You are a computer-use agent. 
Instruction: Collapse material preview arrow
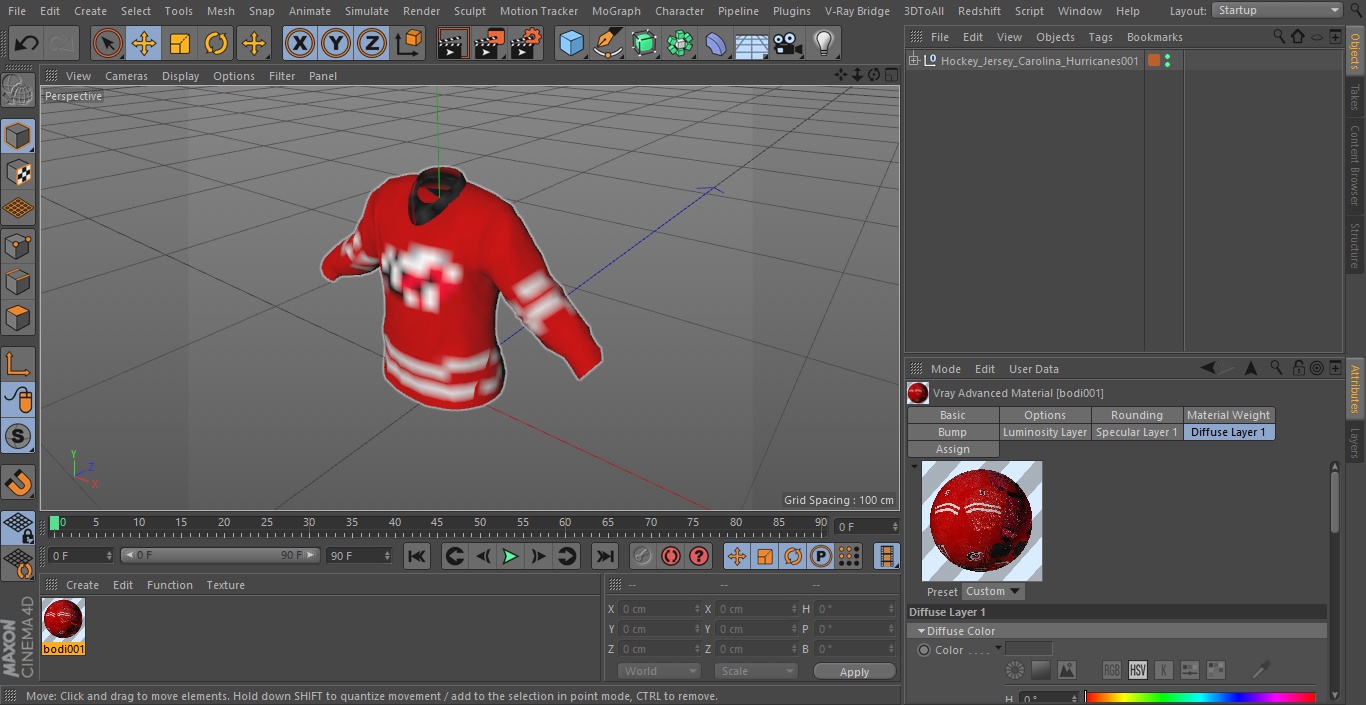[x=914, y=467]
